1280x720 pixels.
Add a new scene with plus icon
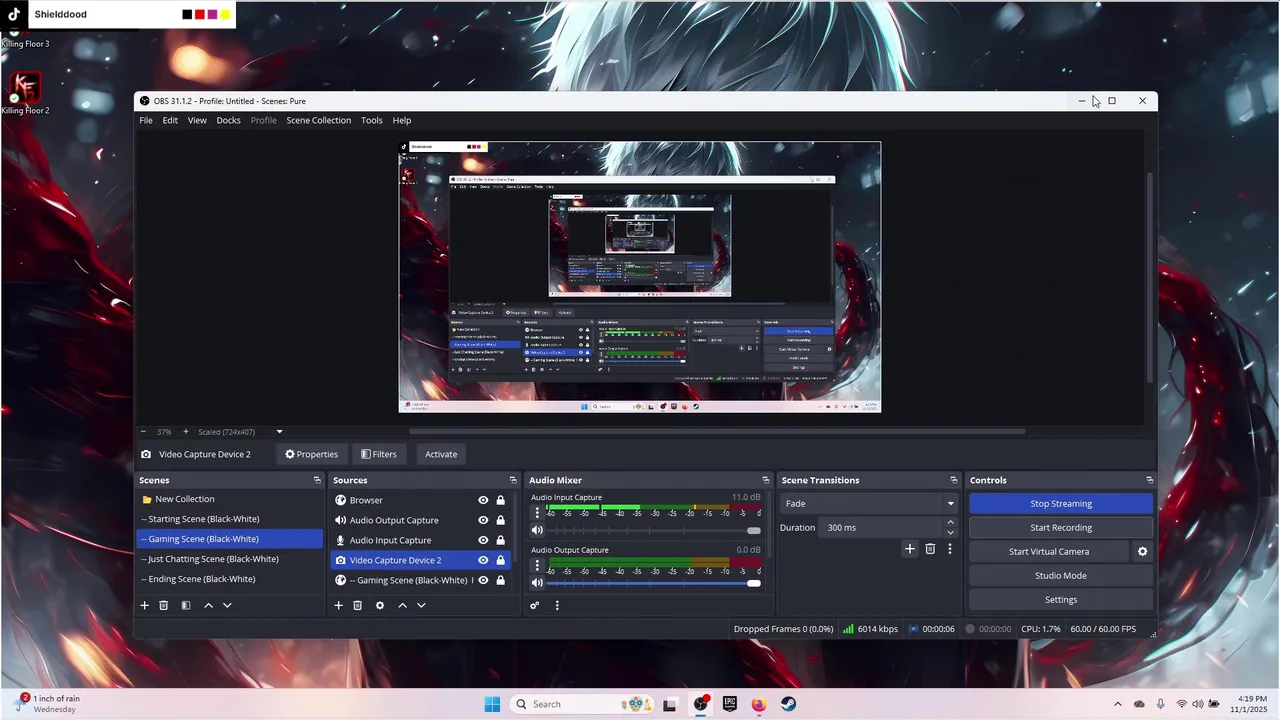pyautogui.click(x=144, y=605)
